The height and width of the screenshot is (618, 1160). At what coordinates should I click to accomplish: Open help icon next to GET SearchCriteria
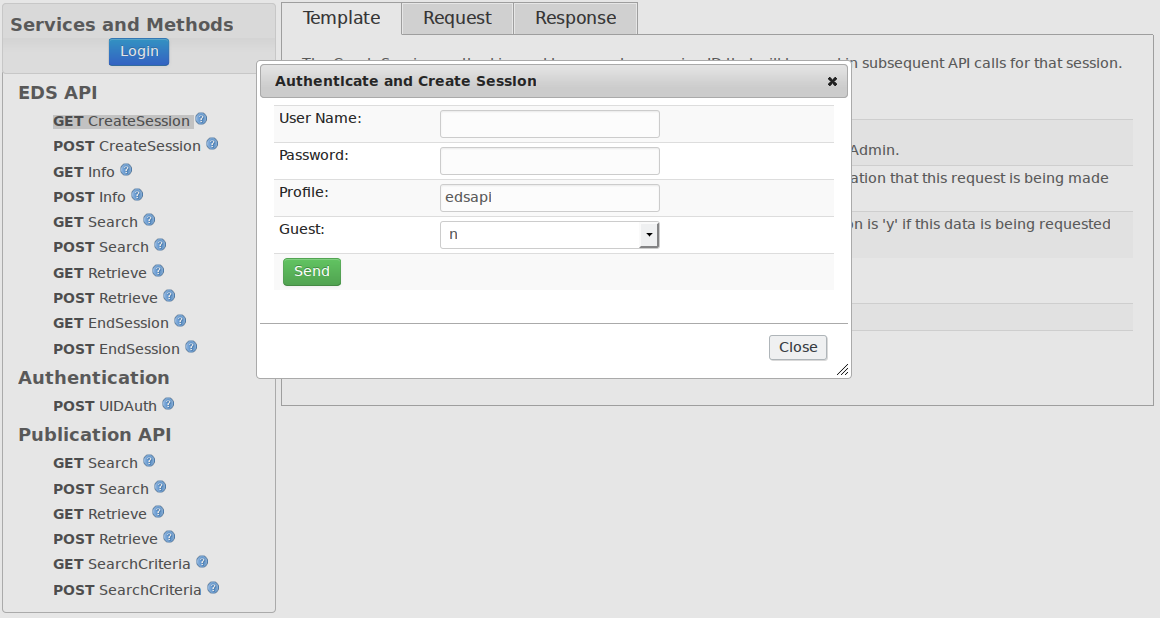(202, 562)
